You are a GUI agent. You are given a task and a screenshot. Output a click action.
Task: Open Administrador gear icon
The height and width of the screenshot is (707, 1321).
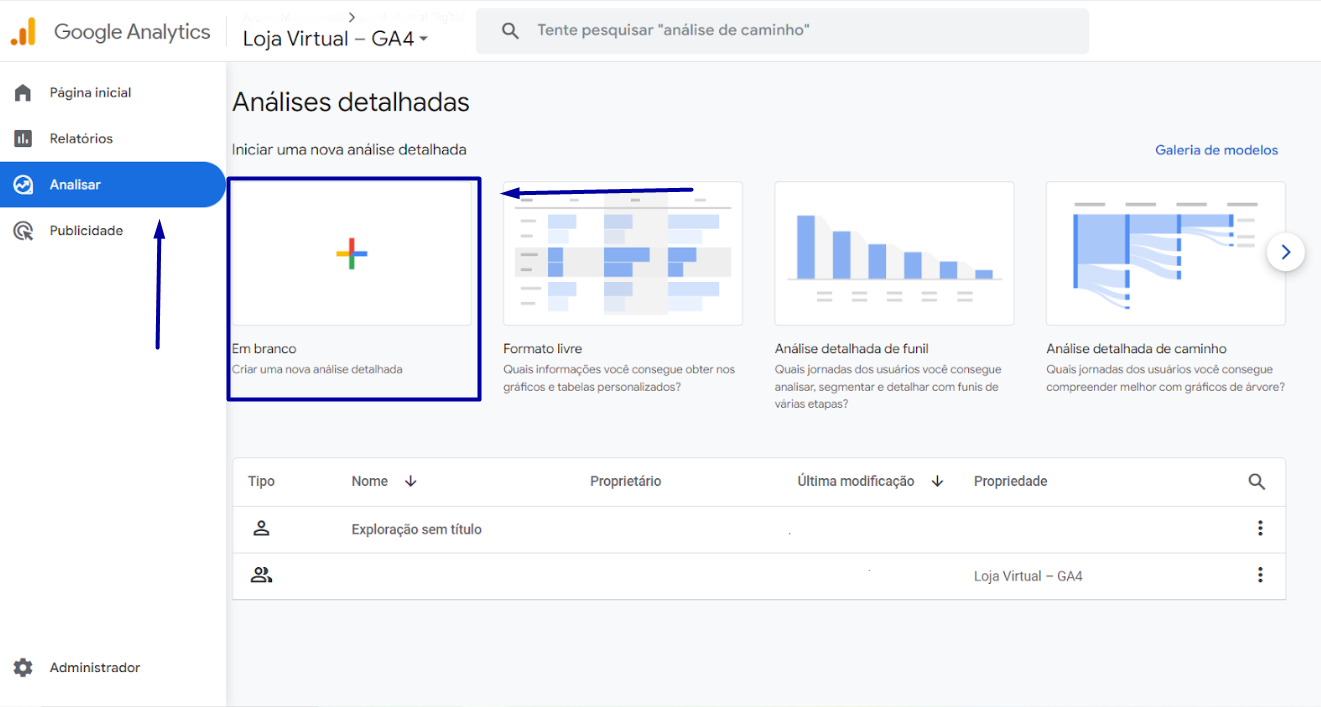(23, 668)
